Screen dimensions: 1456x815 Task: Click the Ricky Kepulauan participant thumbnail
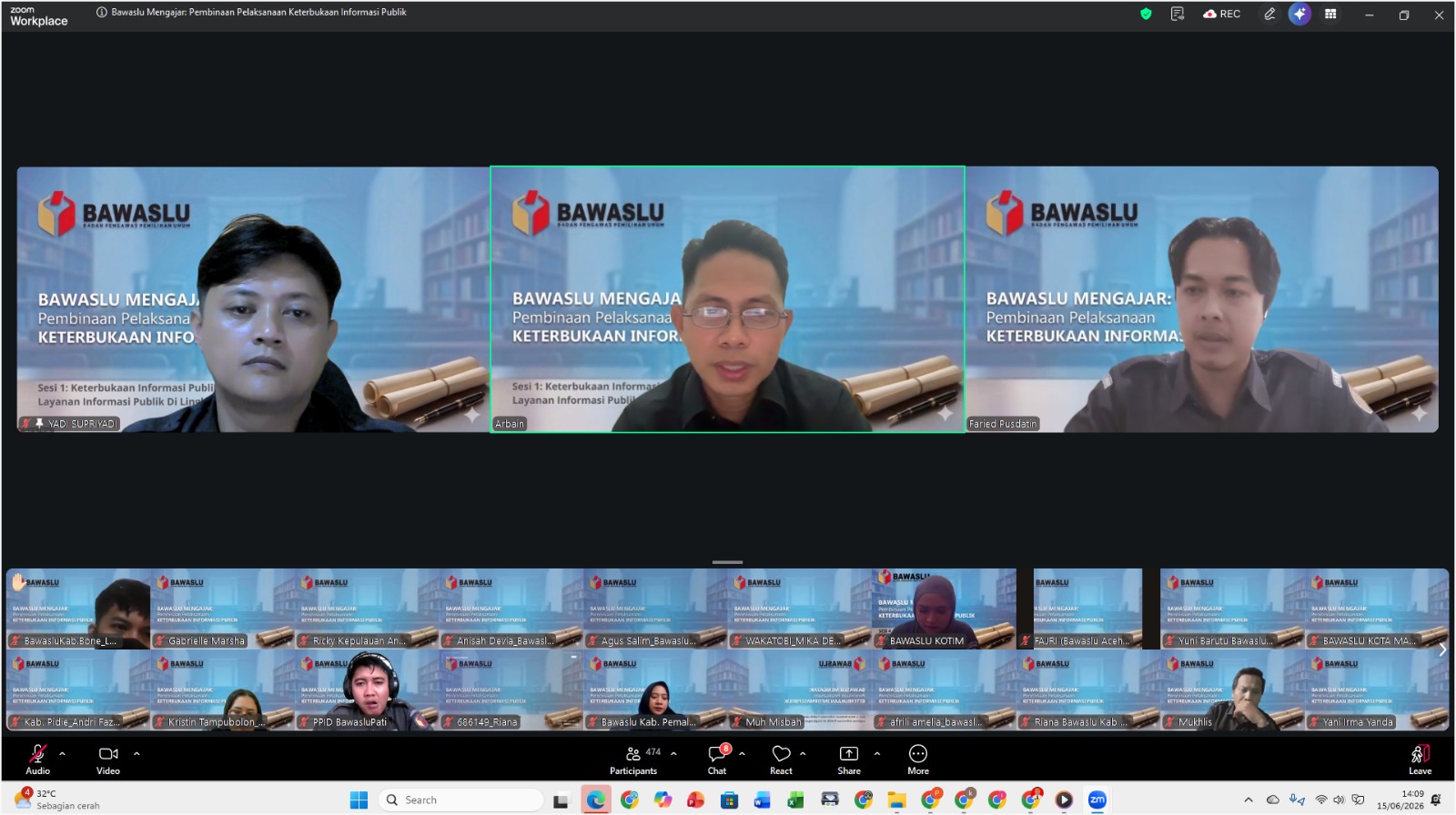click(x=368, y=609)
